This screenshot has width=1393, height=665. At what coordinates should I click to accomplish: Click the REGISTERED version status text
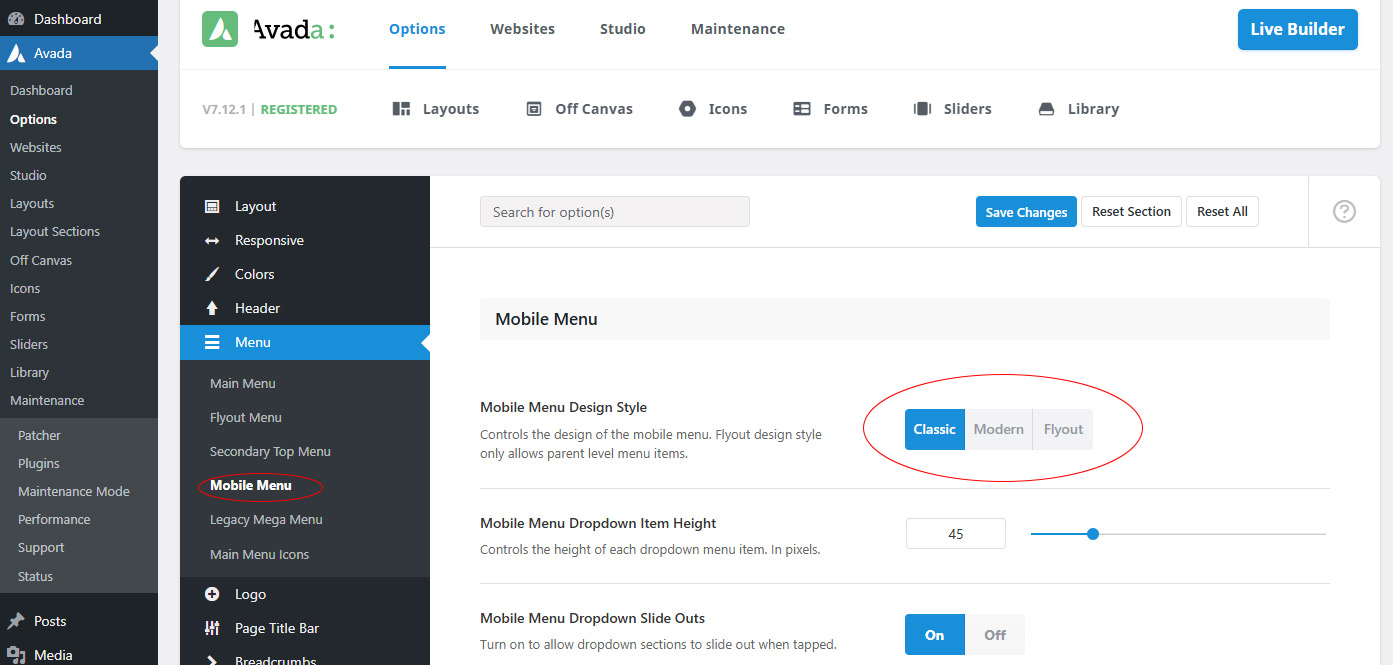[299, 109]
